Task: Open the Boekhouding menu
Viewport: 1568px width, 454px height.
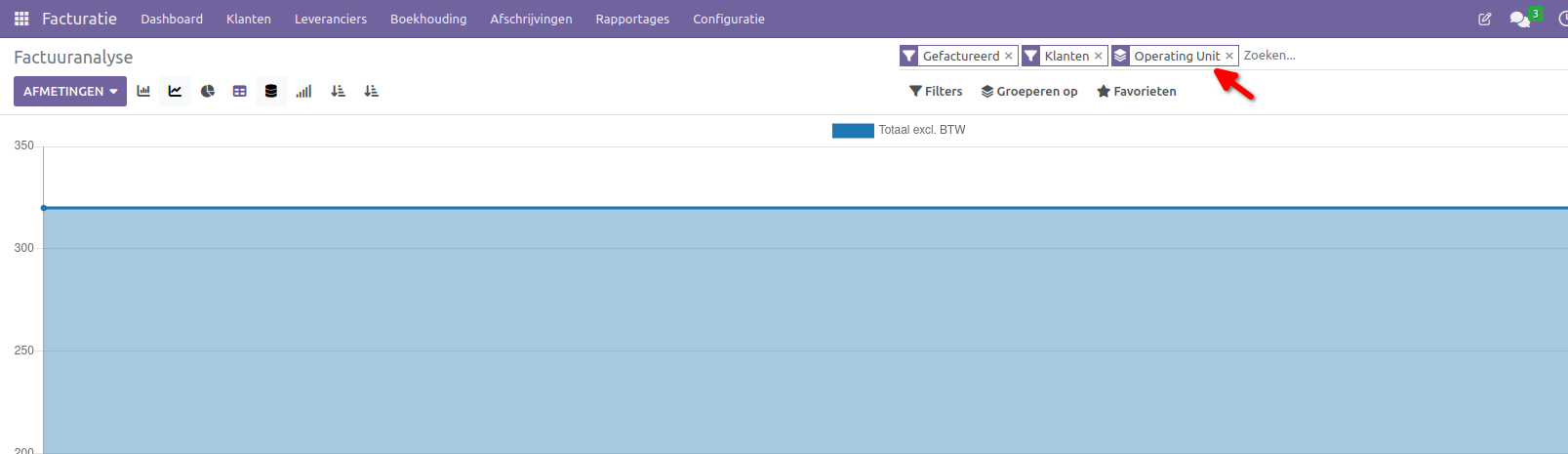Action: coord(428,19)
